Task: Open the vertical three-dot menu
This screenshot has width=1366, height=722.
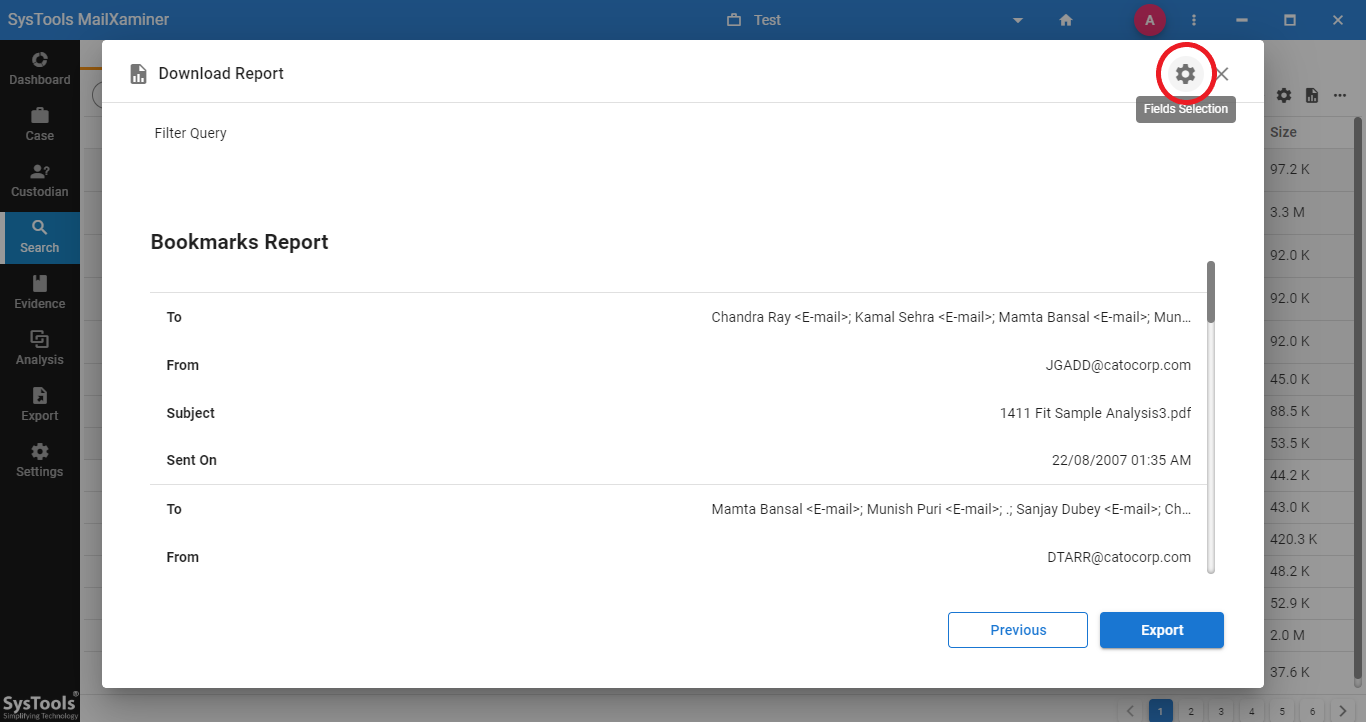Action: (1194, 20)
